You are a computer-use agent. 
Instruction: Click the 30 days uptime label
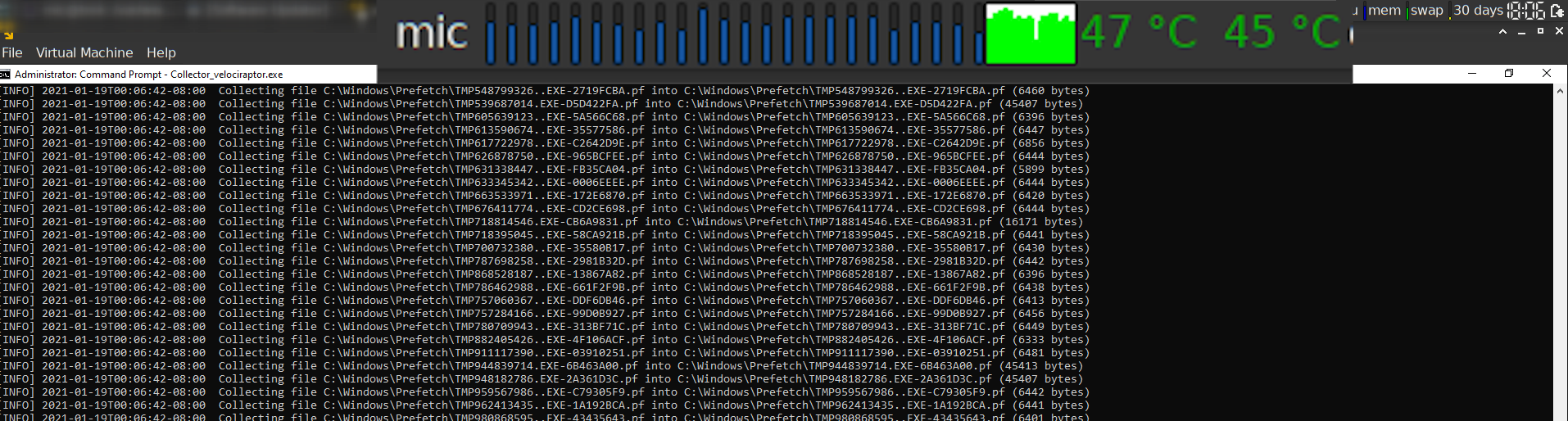(1478, 11)
